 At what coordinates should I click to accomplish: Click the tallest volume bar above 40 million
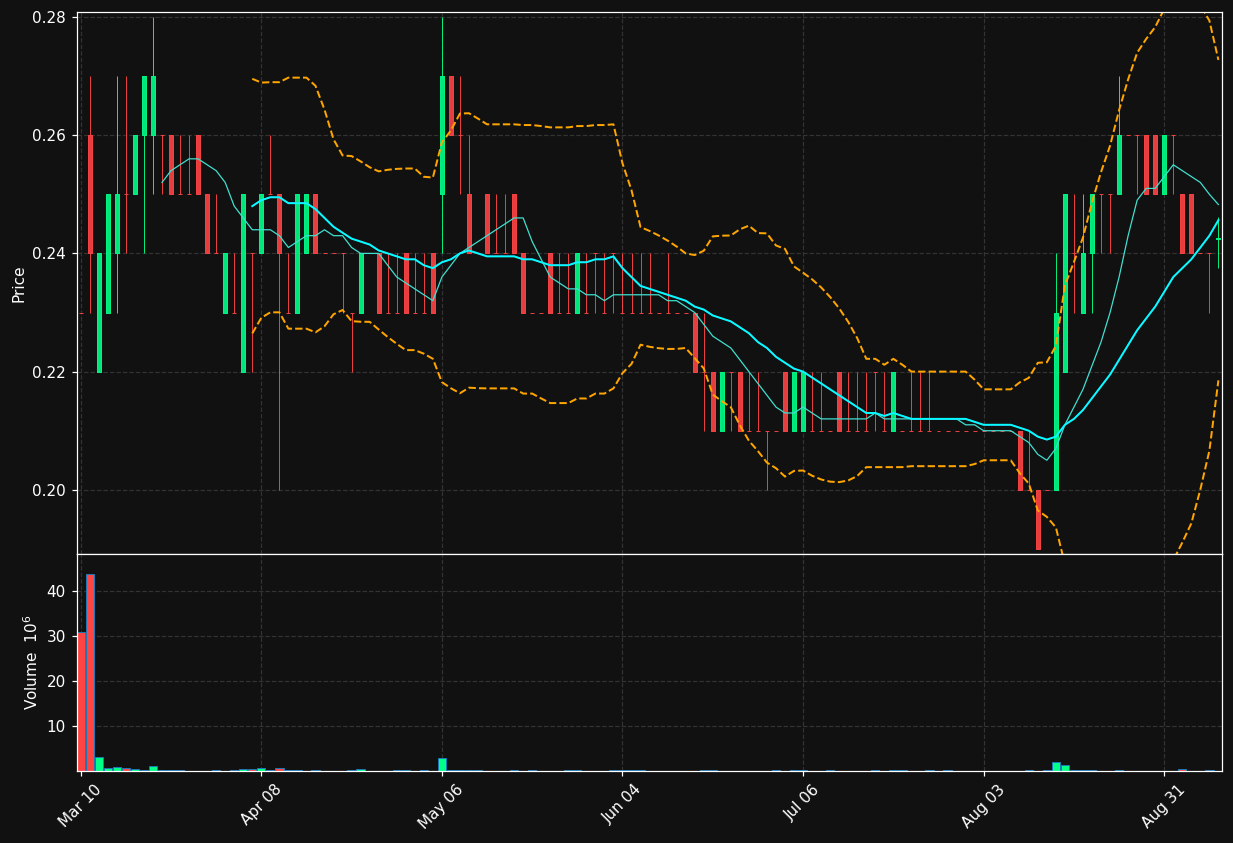[90, 672]
